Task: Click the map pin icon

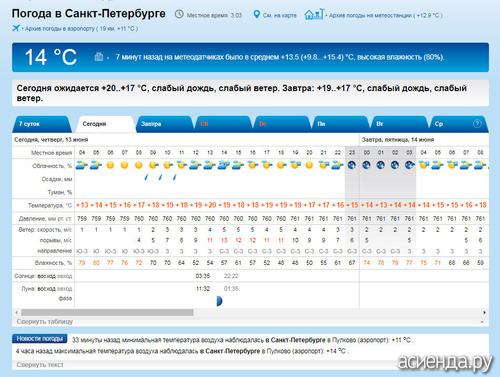Action: coord(256,14)
